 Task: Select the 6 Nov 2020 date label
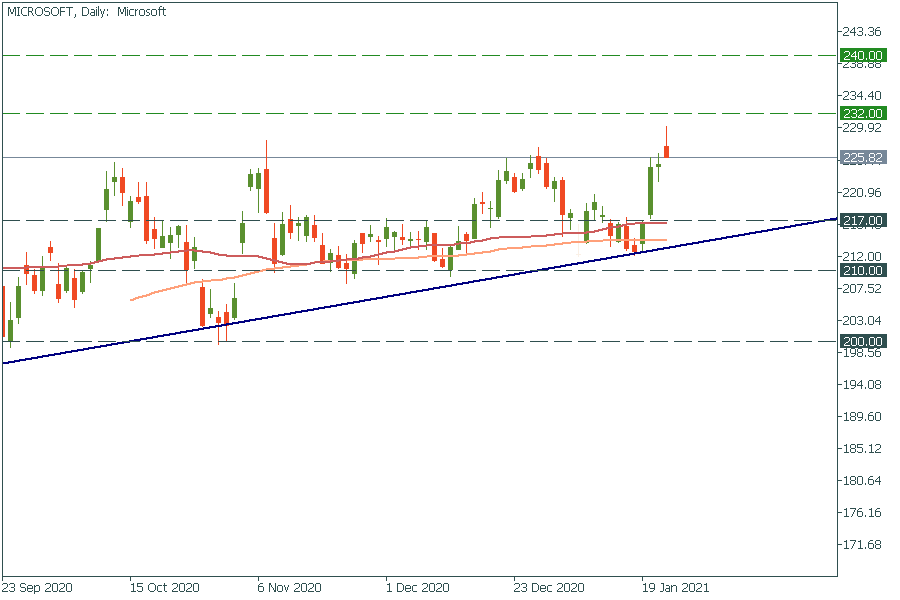tap(290, 588)
